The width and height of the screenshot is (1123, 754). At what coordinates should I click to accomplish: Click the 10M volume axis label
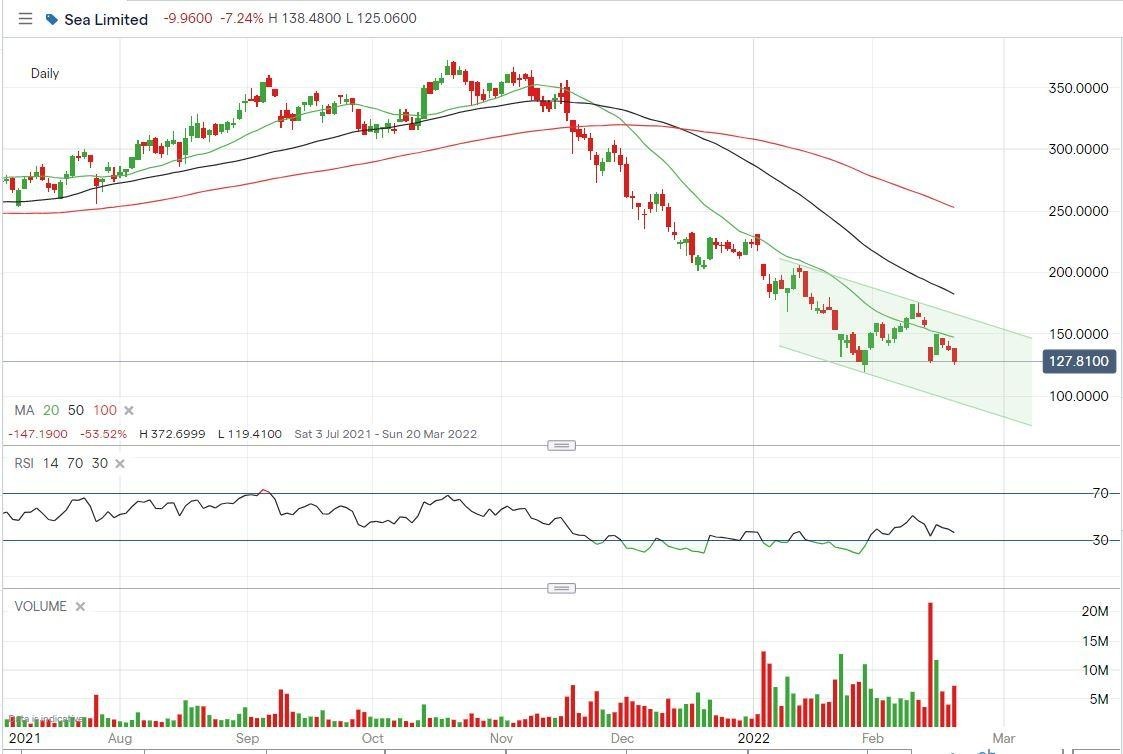(1095, 670)
